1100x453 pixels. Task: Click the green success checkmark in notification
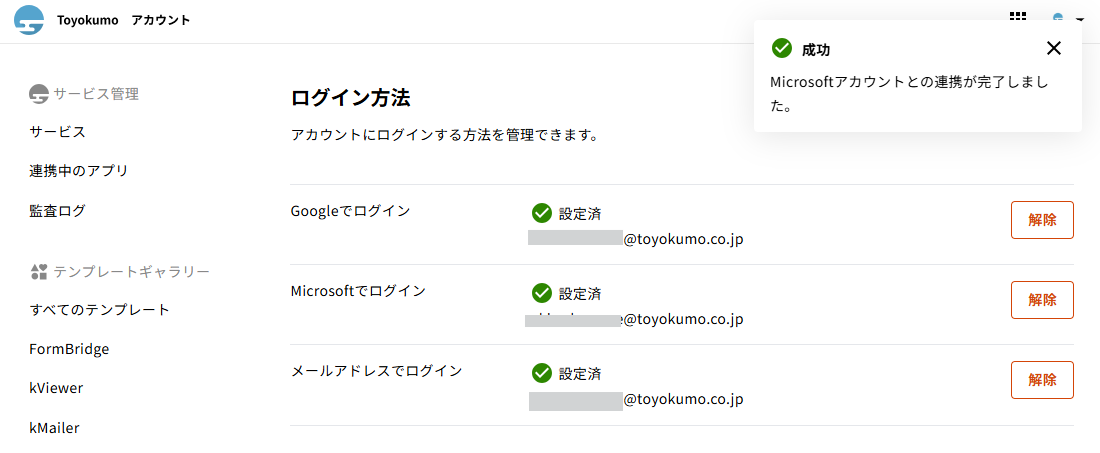tap(782, 48)
